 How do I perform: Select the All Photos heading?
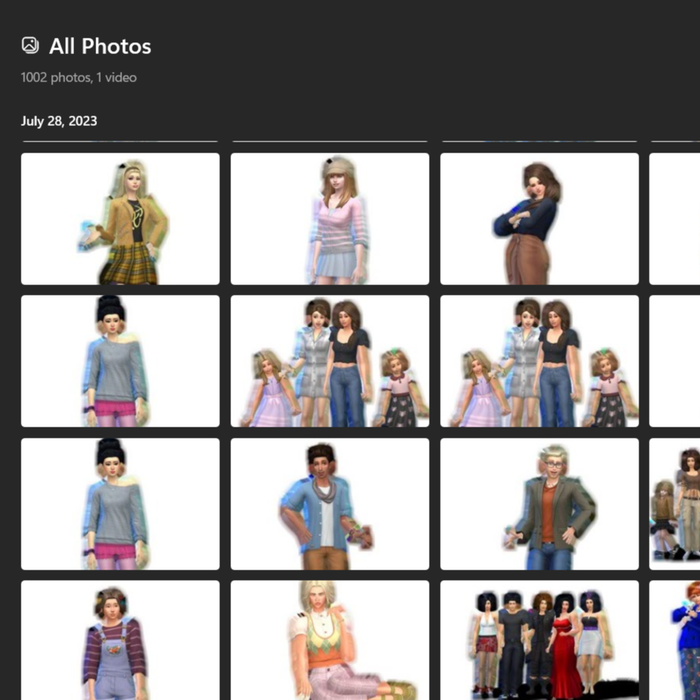click(x=100, y=46)
